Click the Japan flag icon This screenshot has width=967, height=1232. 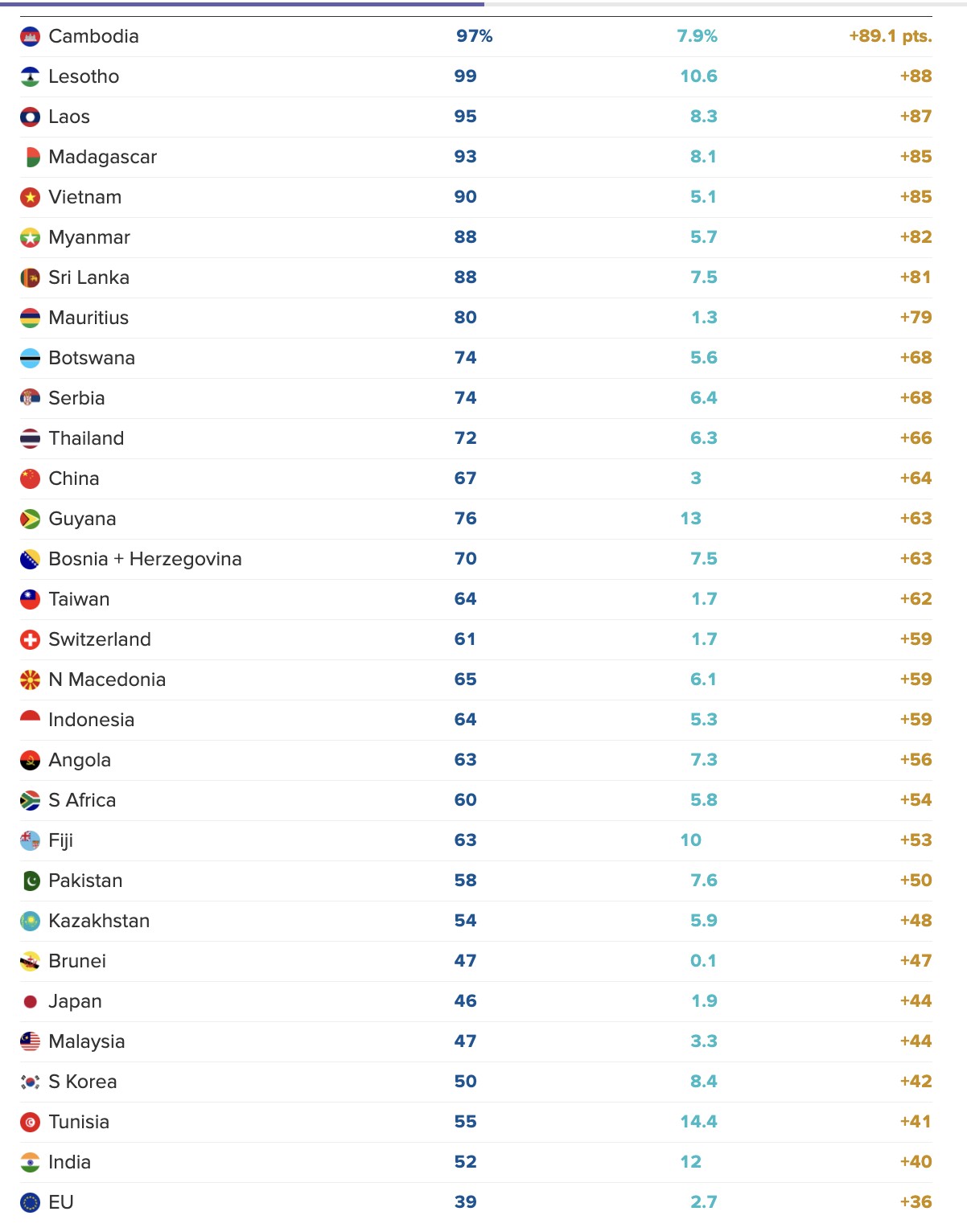pyautogui.click(x=30, y=1001)
